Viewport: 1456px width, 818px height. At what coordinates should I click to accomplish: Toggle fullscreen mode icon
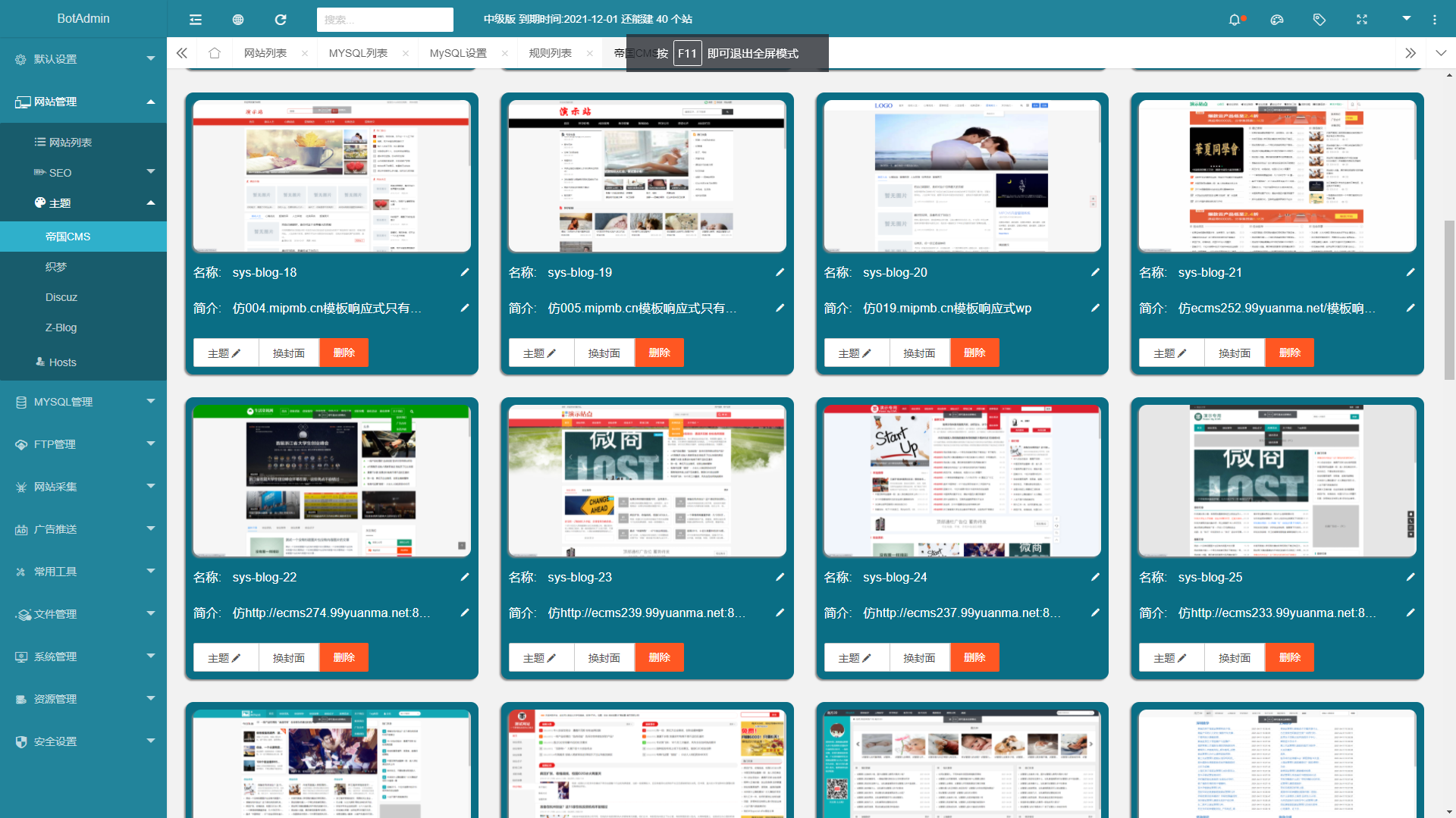click(1362, 20)
